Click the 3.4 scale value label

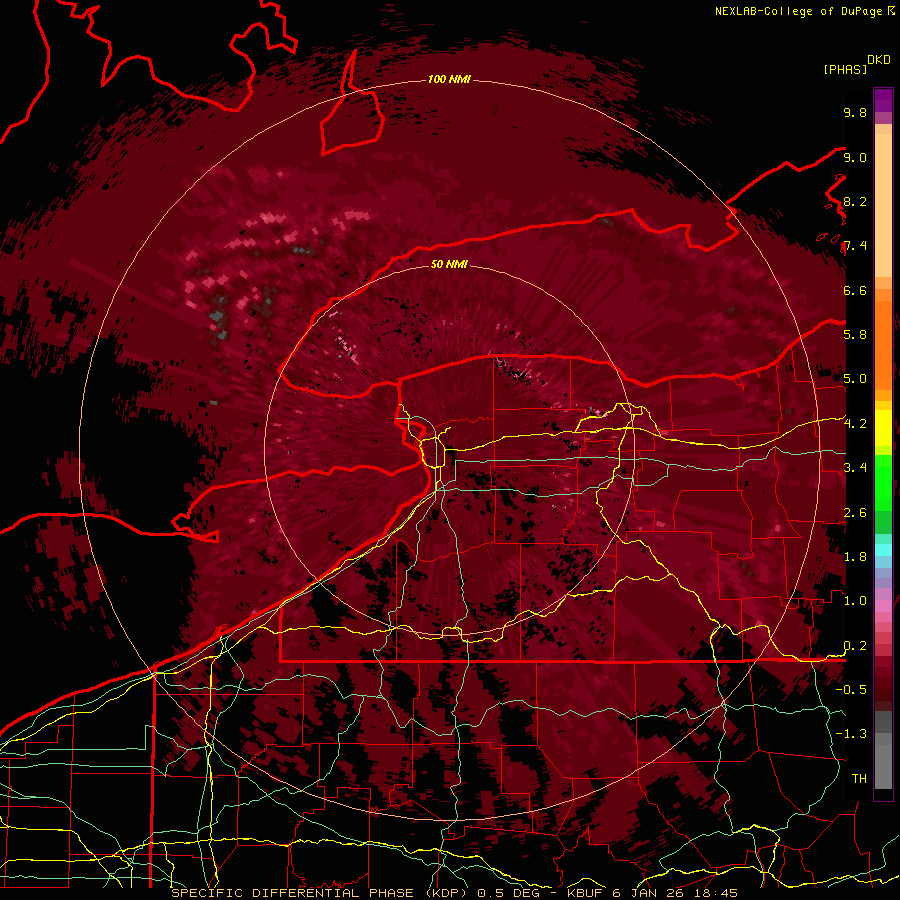[855, 468]
